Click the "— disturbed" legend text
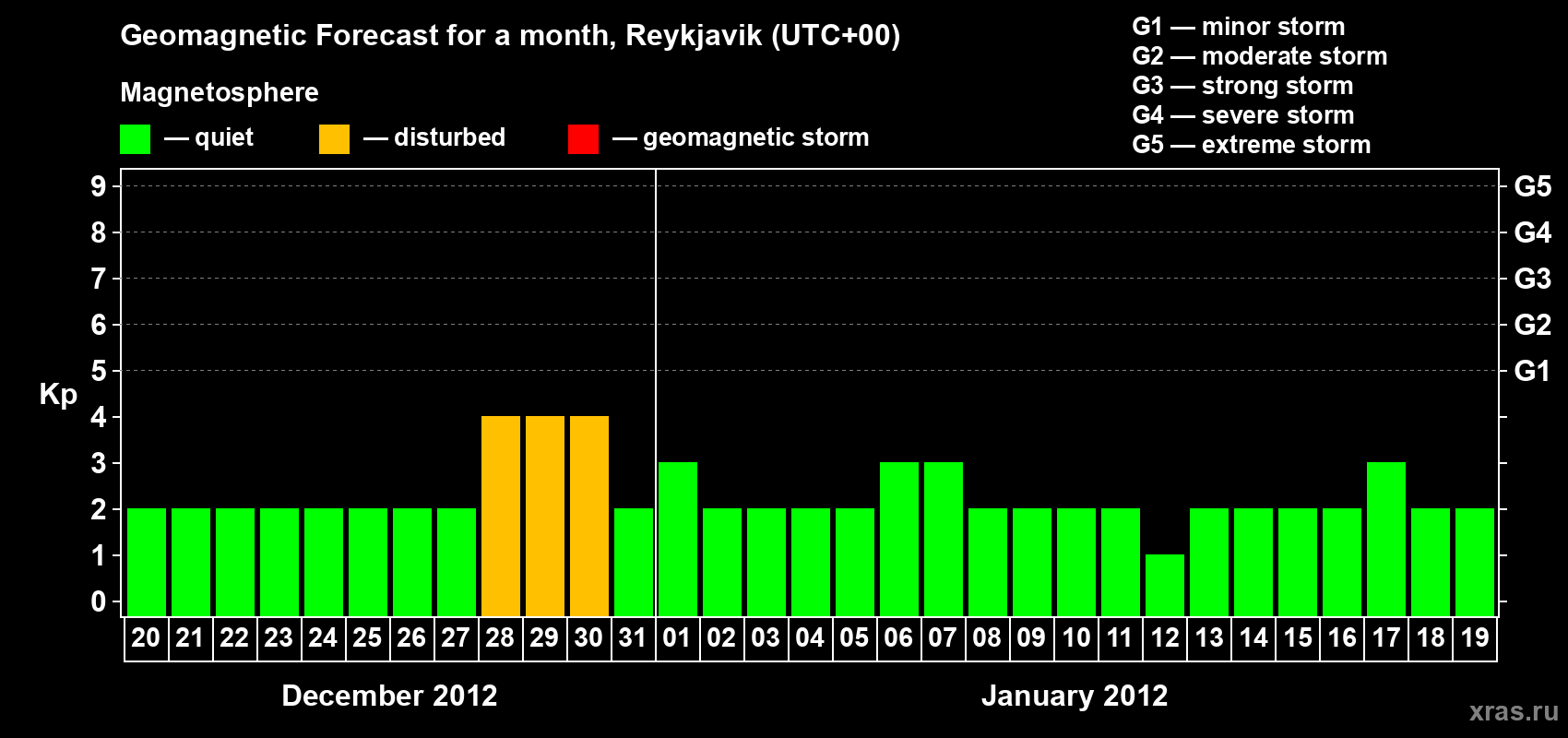The height and width of the screenshot is (738, 1568). point(434,137)
